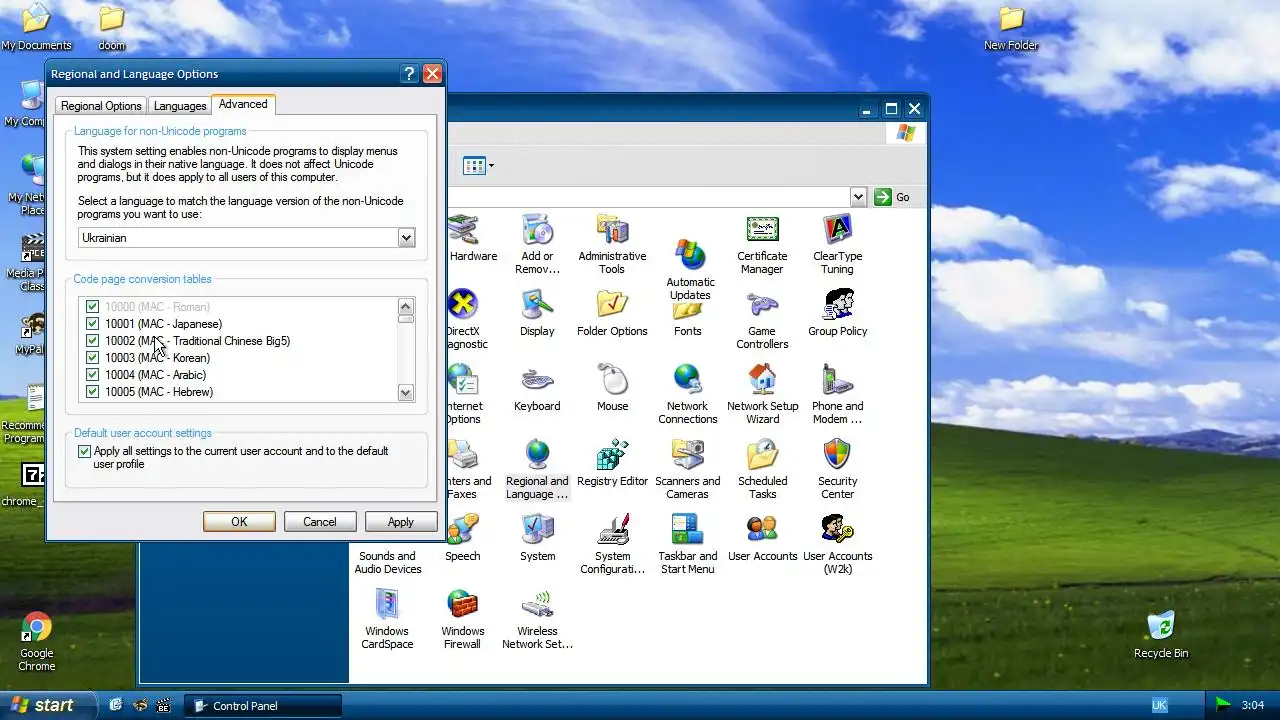1280x720 pixels.
Task: Click Regional and Language Options icon
Action: point(537,469)
